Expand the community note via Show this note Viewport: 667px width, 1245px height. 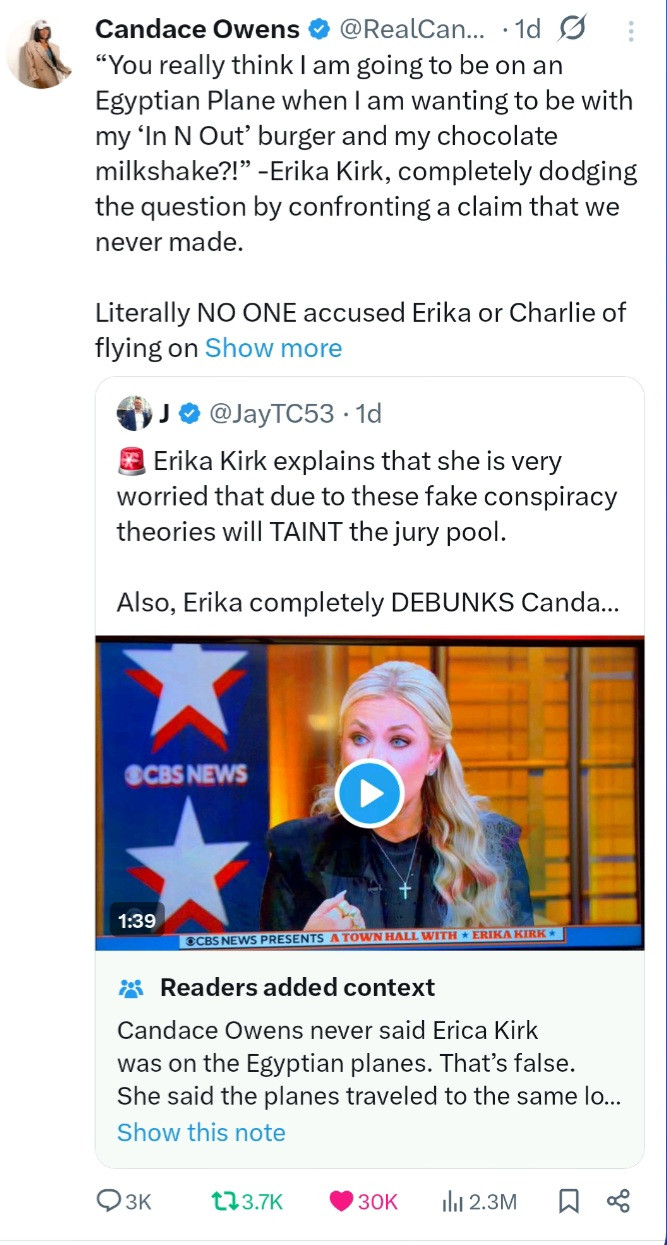click(x=201, y=1132)
